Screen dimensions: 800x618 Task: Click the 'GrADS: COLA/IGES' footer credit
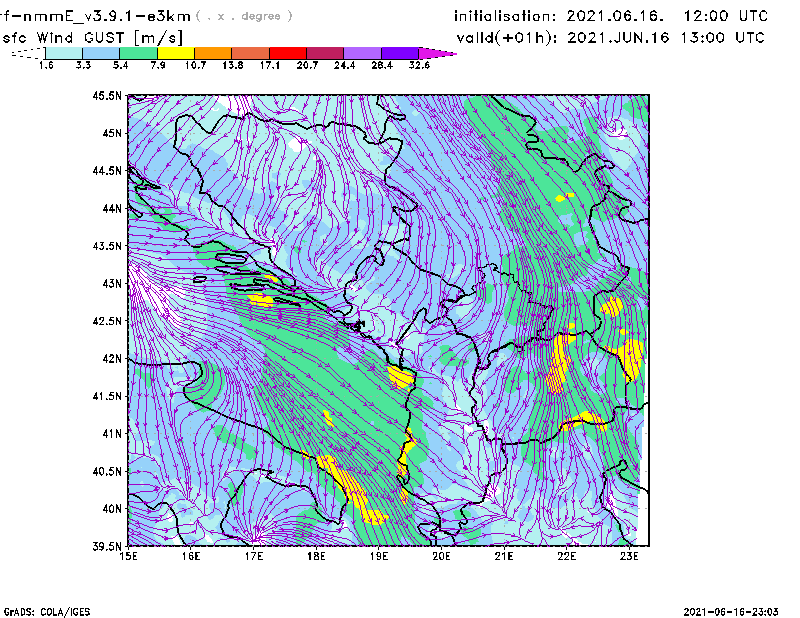pyautogui.click(x=47, y=612)
